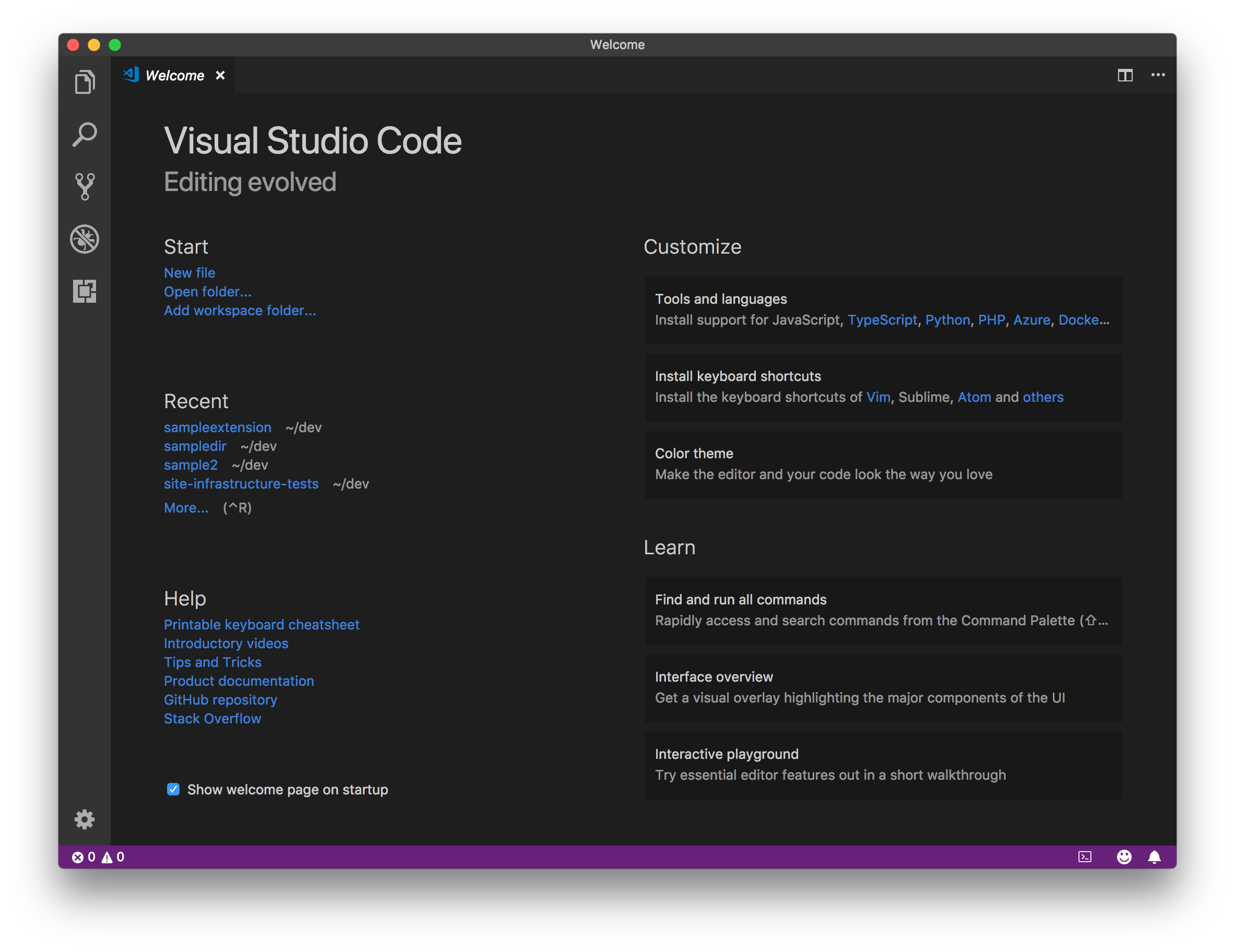Click the New file link

(189, 273)
